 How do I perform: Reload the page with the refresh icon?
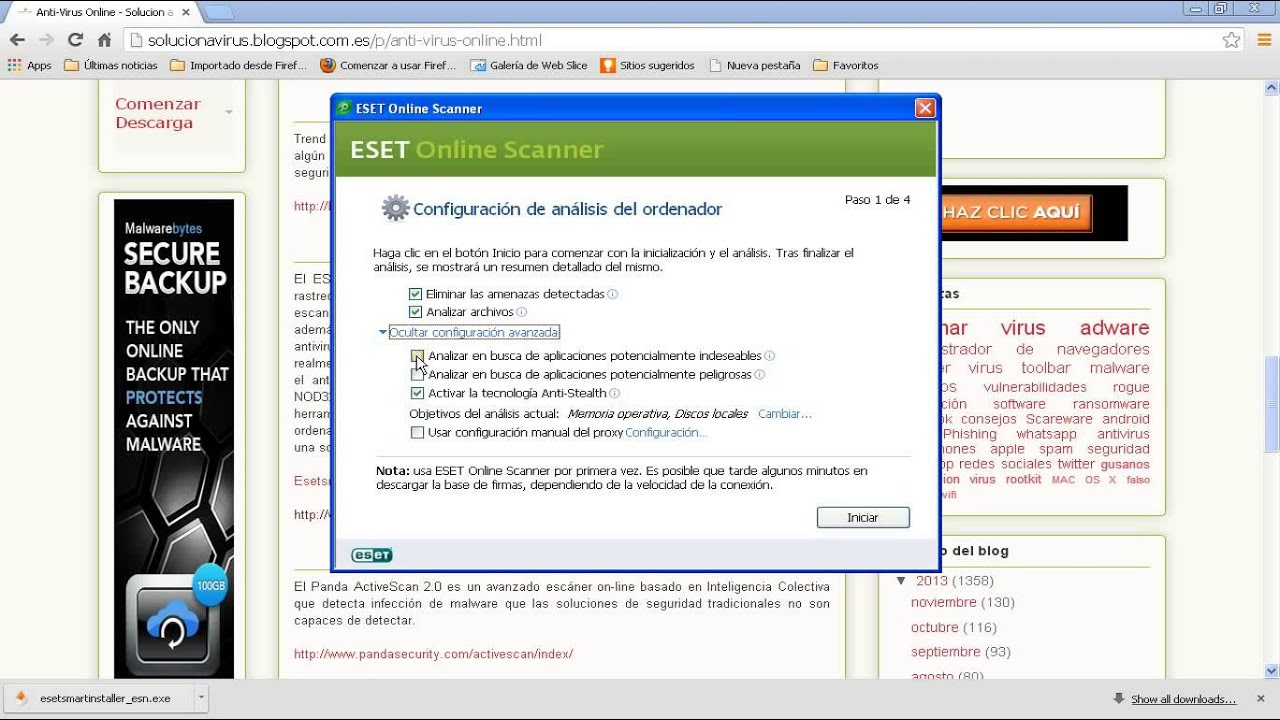point(75,40)
